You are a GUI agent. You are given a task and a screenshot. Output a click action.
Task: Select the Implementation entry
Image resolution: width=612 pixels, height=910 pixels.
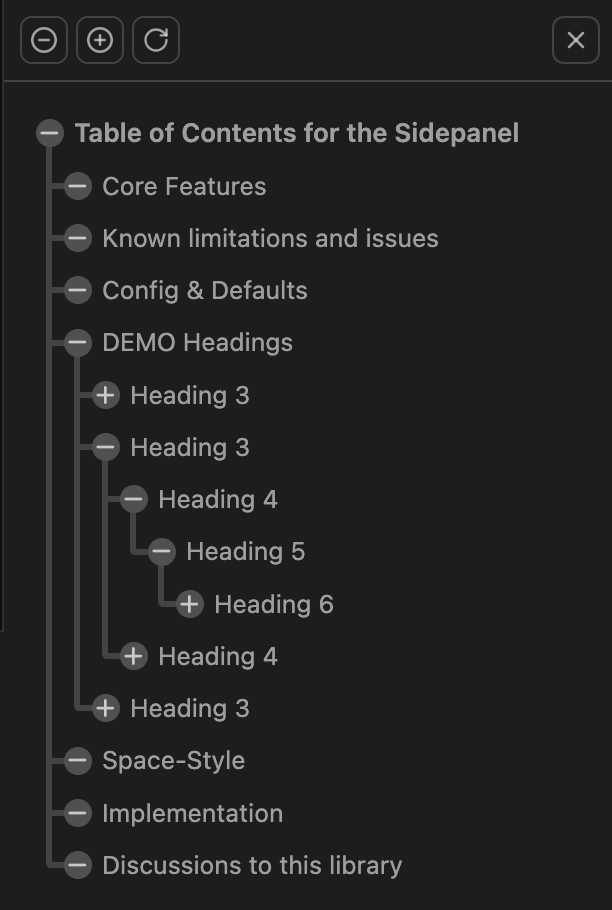192,813
